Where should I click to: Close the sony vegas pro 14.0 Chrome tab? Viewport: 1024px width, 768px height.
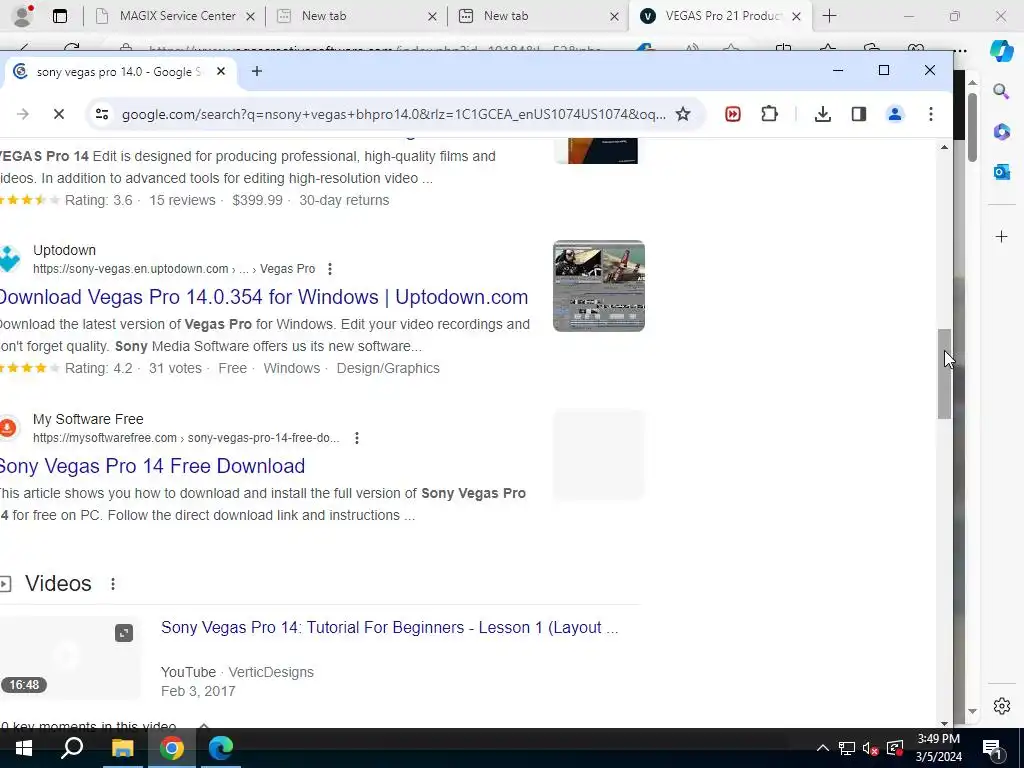[x=221, y=71]
